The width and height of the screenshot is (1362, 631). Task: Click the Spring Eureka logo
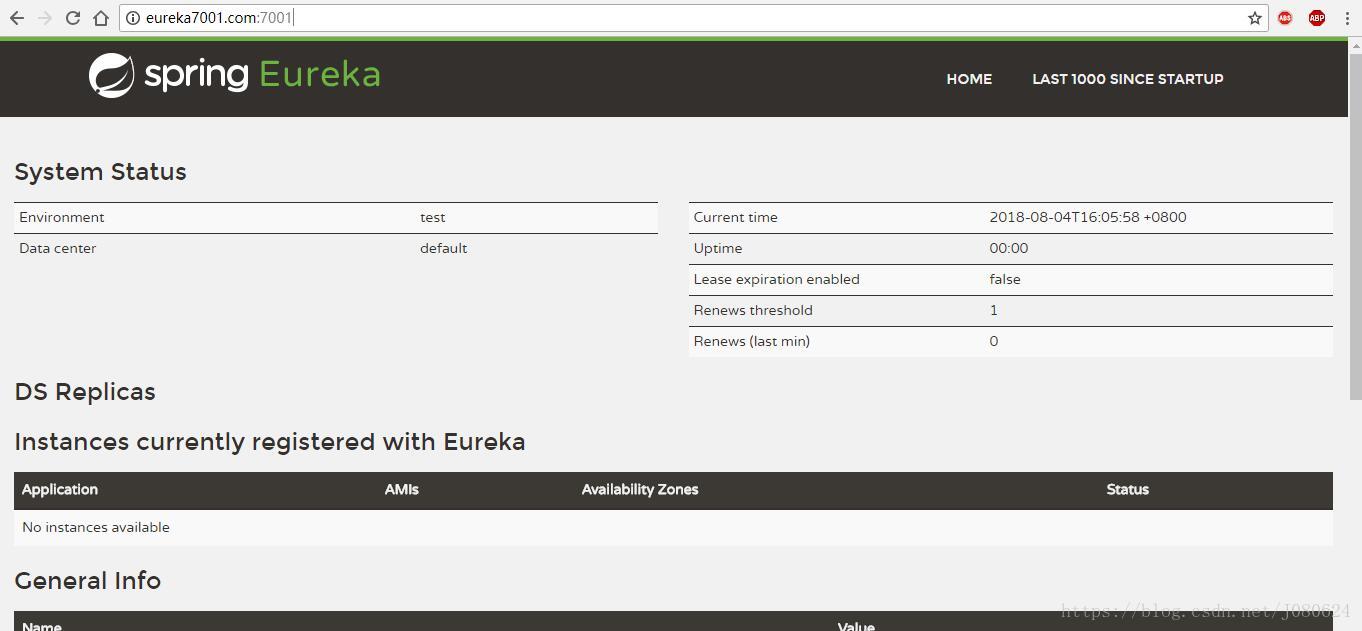pyautogui.click(x=235, y=75)
